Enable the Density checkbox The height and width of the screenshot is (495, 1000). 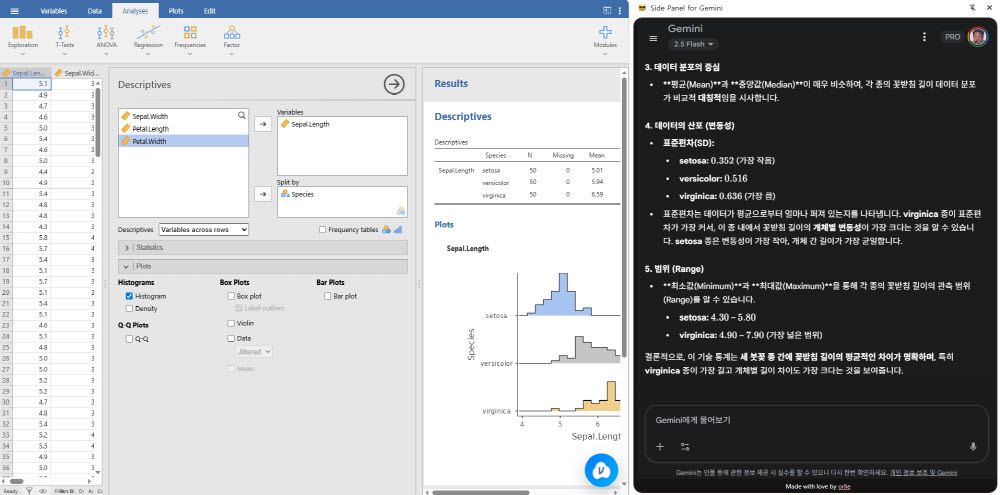pyautogui.click(x=129, y=309)
